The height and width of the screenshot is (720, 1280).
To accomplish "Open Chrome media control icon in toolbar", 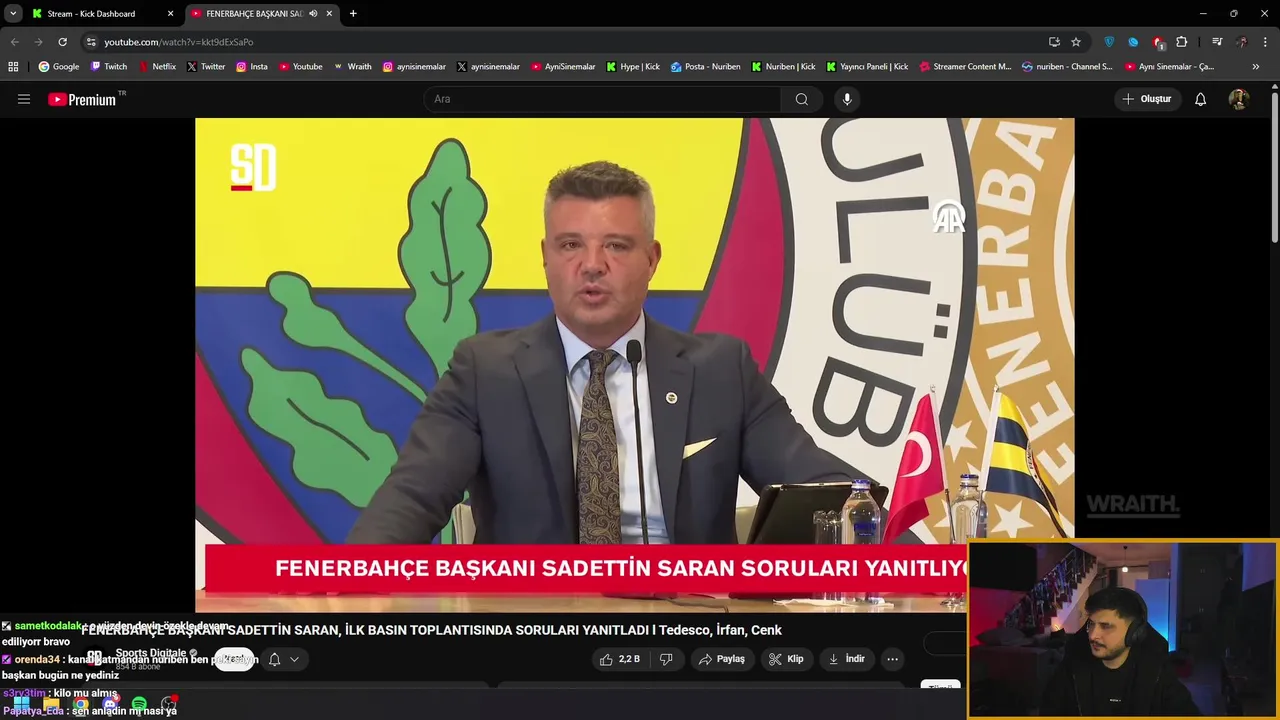I will click(x=1217, y=42).
